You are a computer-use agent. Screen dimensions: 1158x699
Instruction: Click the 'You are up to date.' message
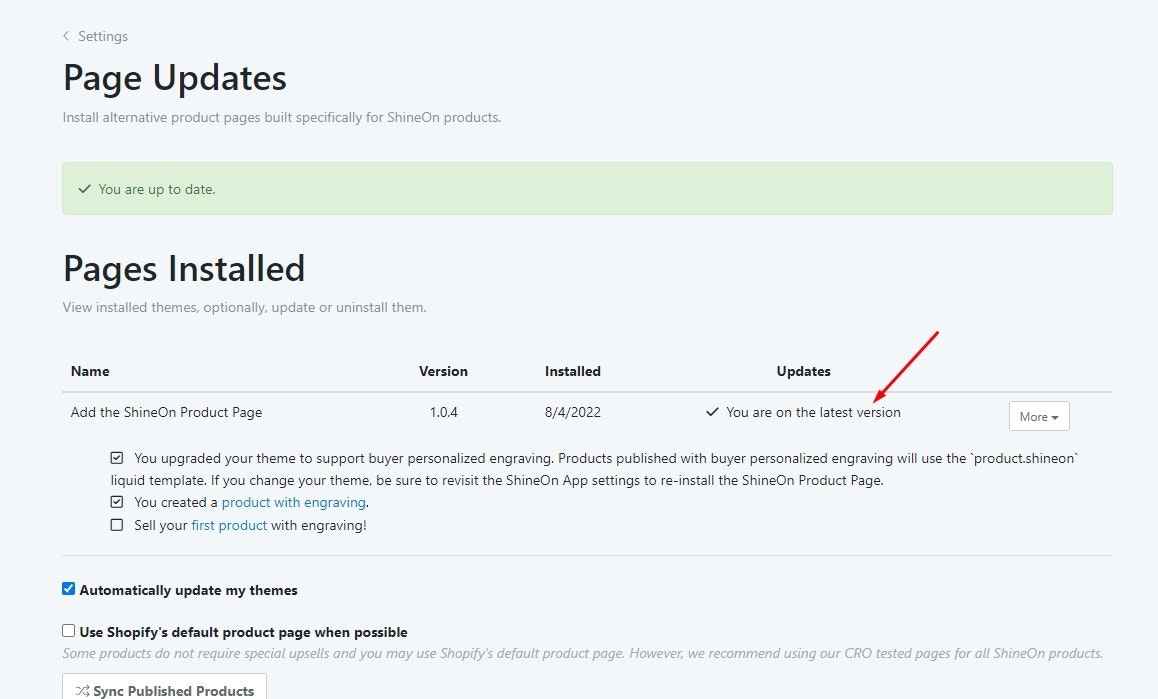click(x=157, y=189)
